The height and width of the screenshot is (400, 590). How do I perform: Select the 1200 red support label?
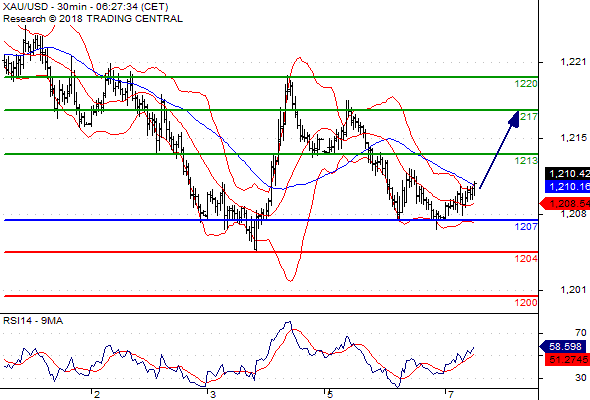click(x=526, y=303)
